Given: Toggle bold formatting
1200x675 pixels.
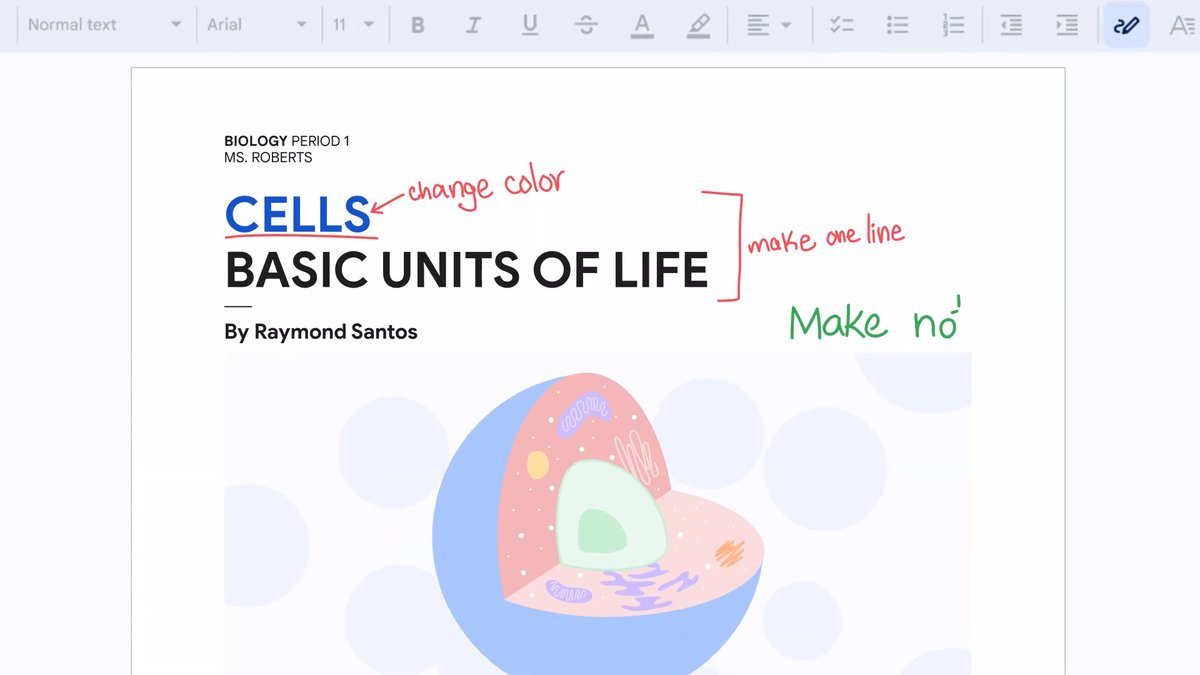Looking at the screenshot, I should click(x=418, y=25).
